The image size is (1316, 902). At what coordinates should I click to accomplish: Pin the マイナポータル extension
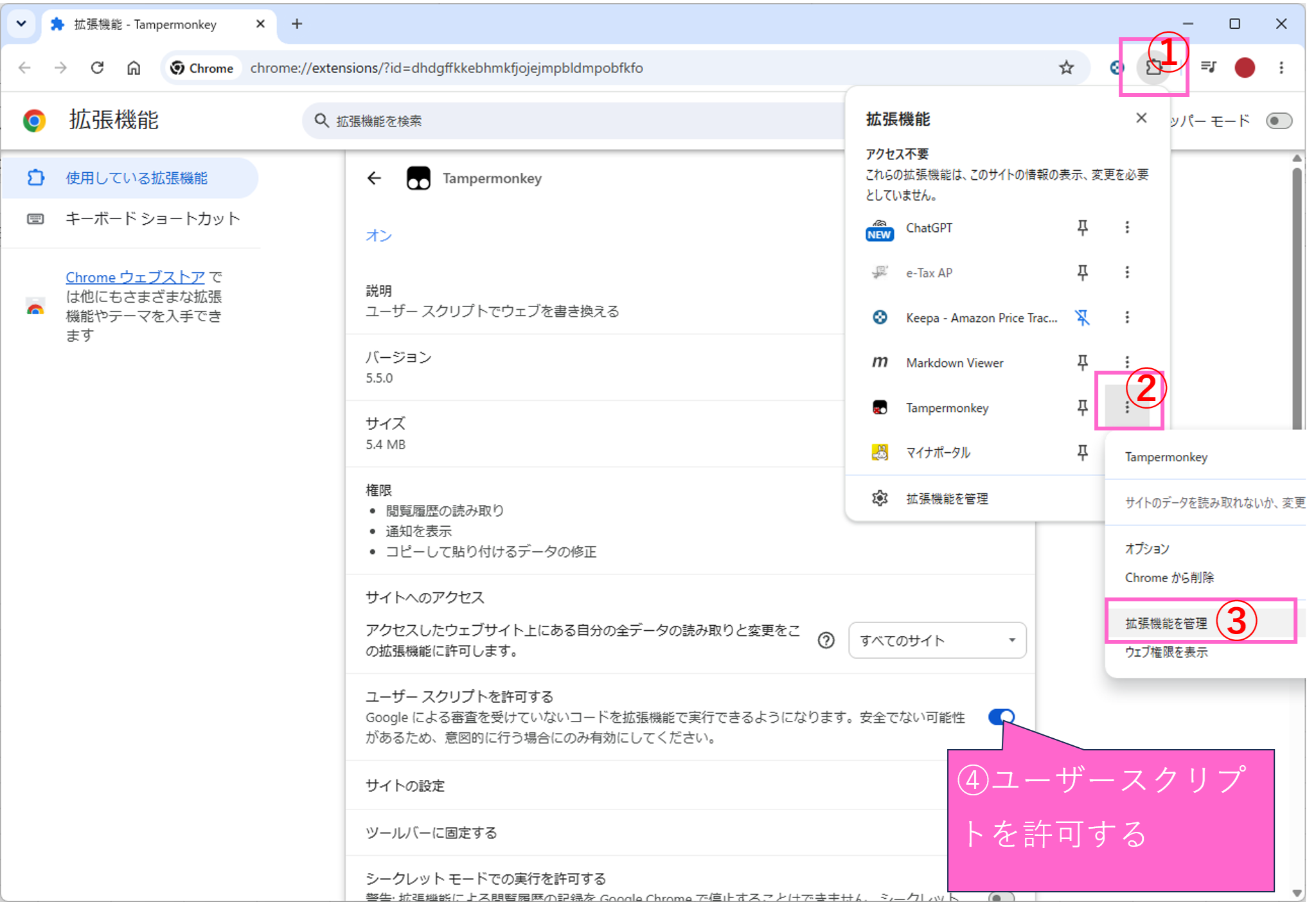(x=1083, y=452)
